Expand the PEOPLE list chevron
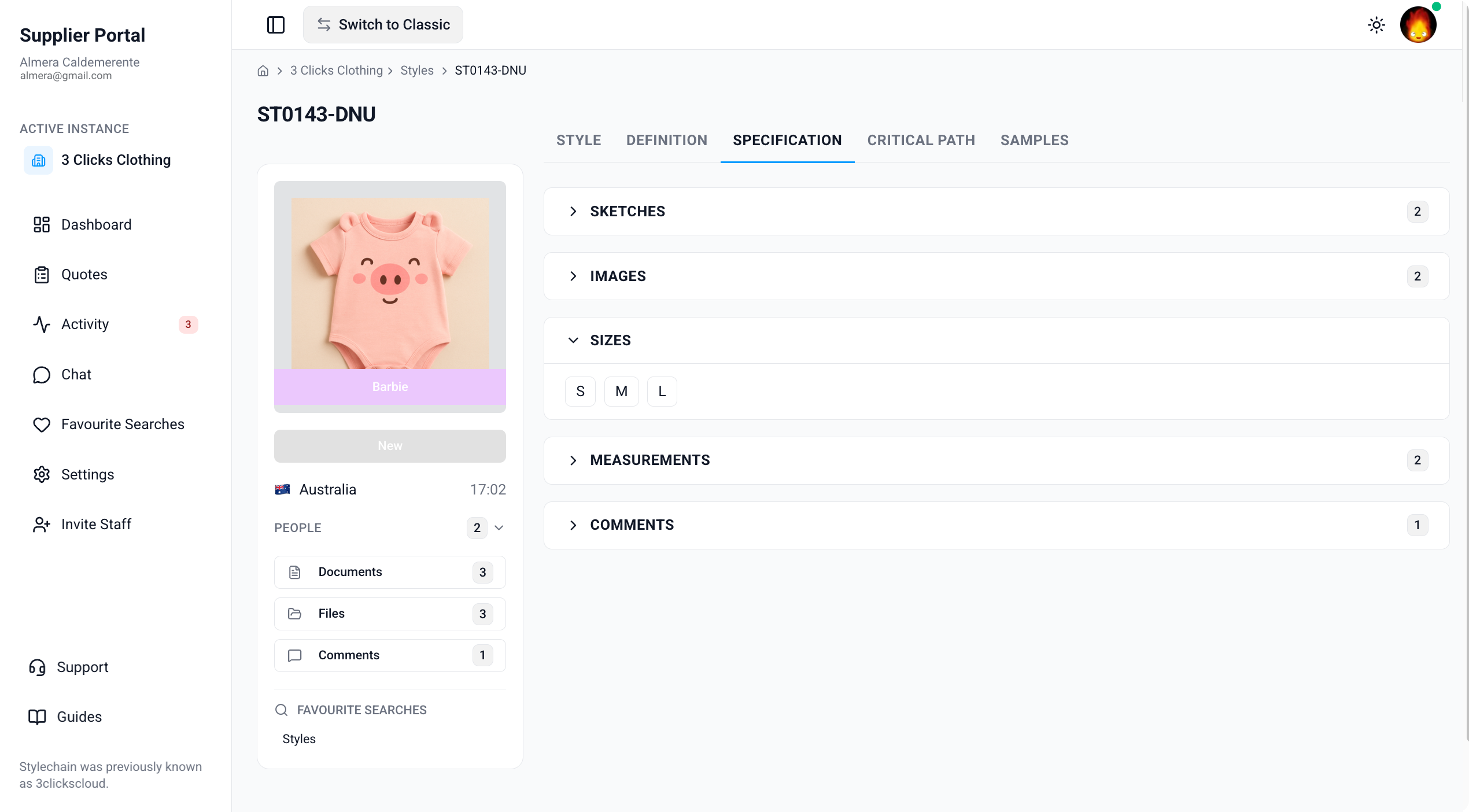 point(499,527)
